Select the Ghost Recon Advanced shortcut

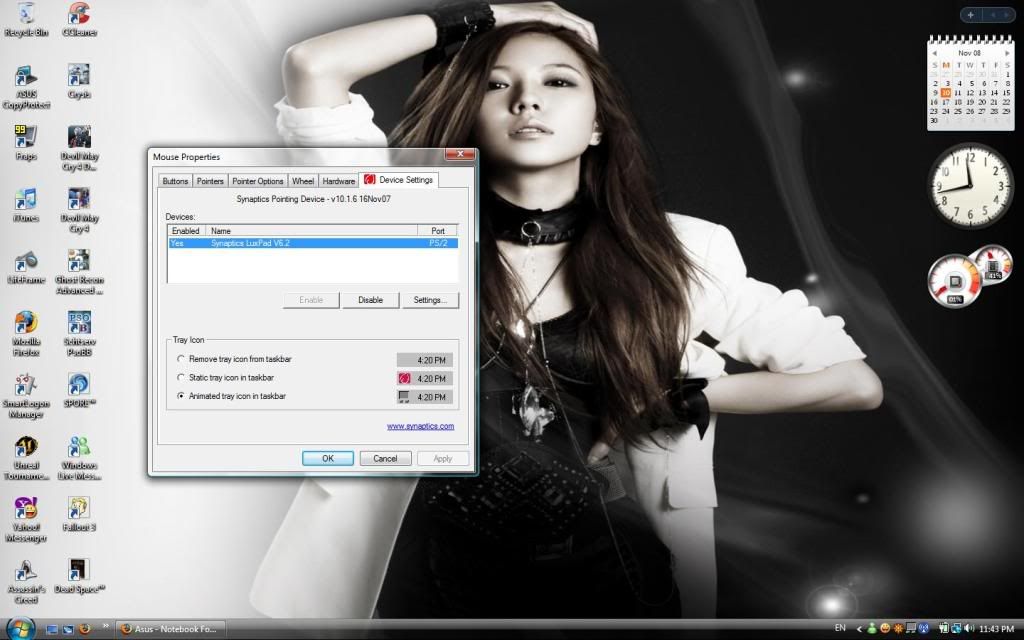[x=79, y=272]
